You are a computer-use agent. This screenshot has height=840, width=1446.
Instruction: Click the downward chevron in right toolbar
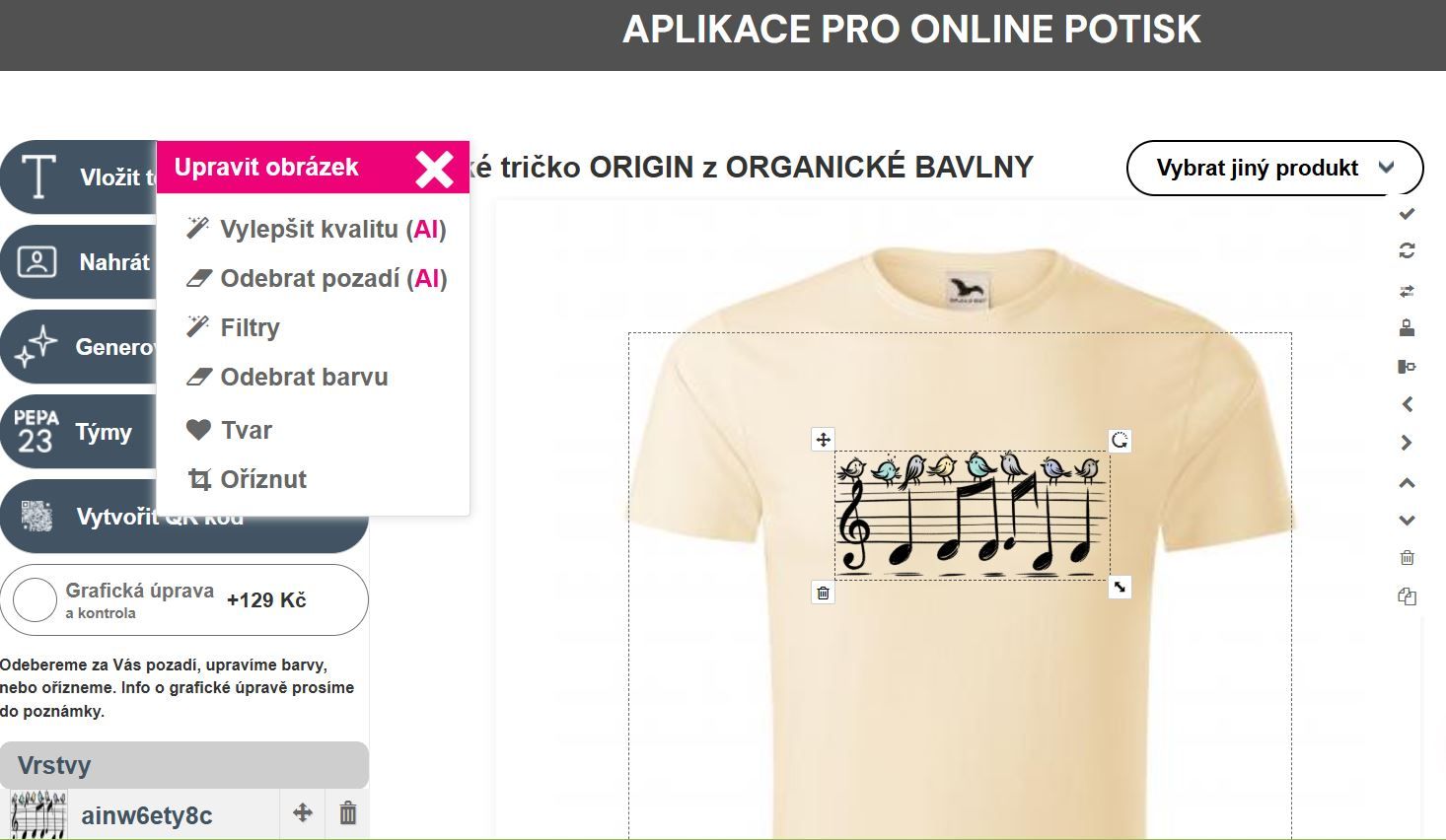pos(1408,521)
